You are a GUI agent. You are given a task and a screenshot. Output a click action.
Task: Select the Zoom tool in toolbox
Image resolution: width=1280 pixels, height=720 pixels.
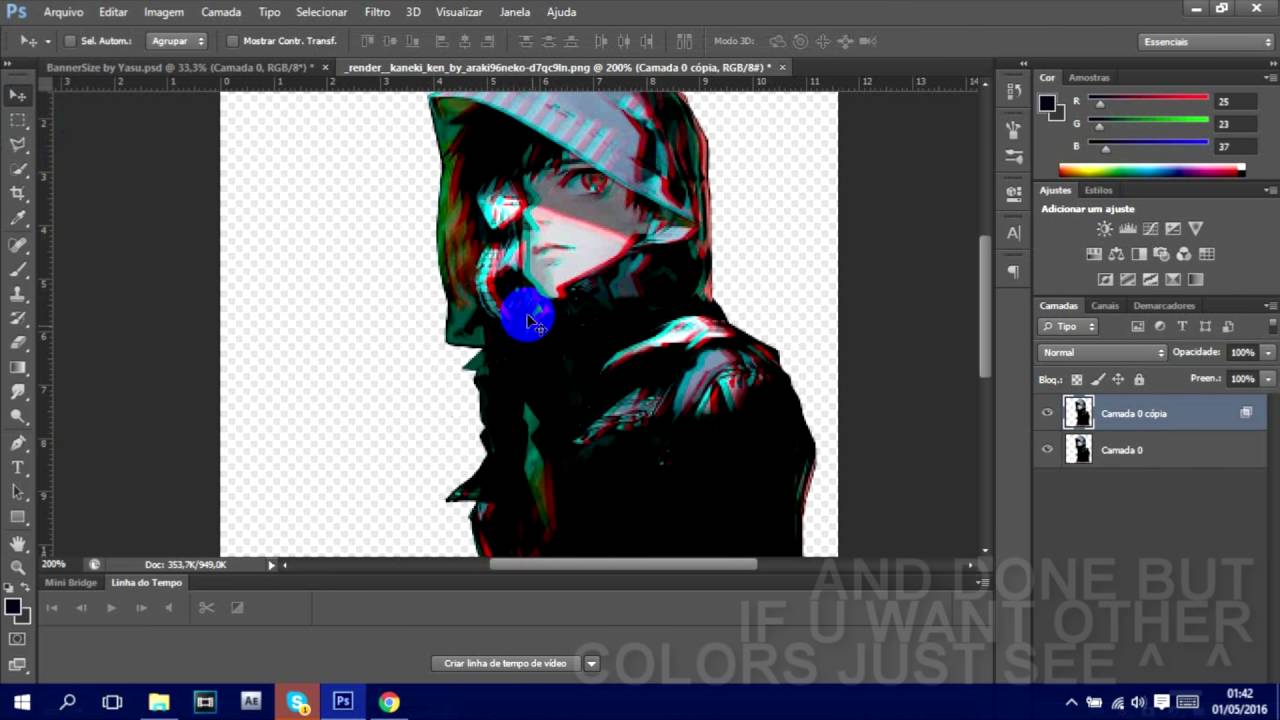18,567
